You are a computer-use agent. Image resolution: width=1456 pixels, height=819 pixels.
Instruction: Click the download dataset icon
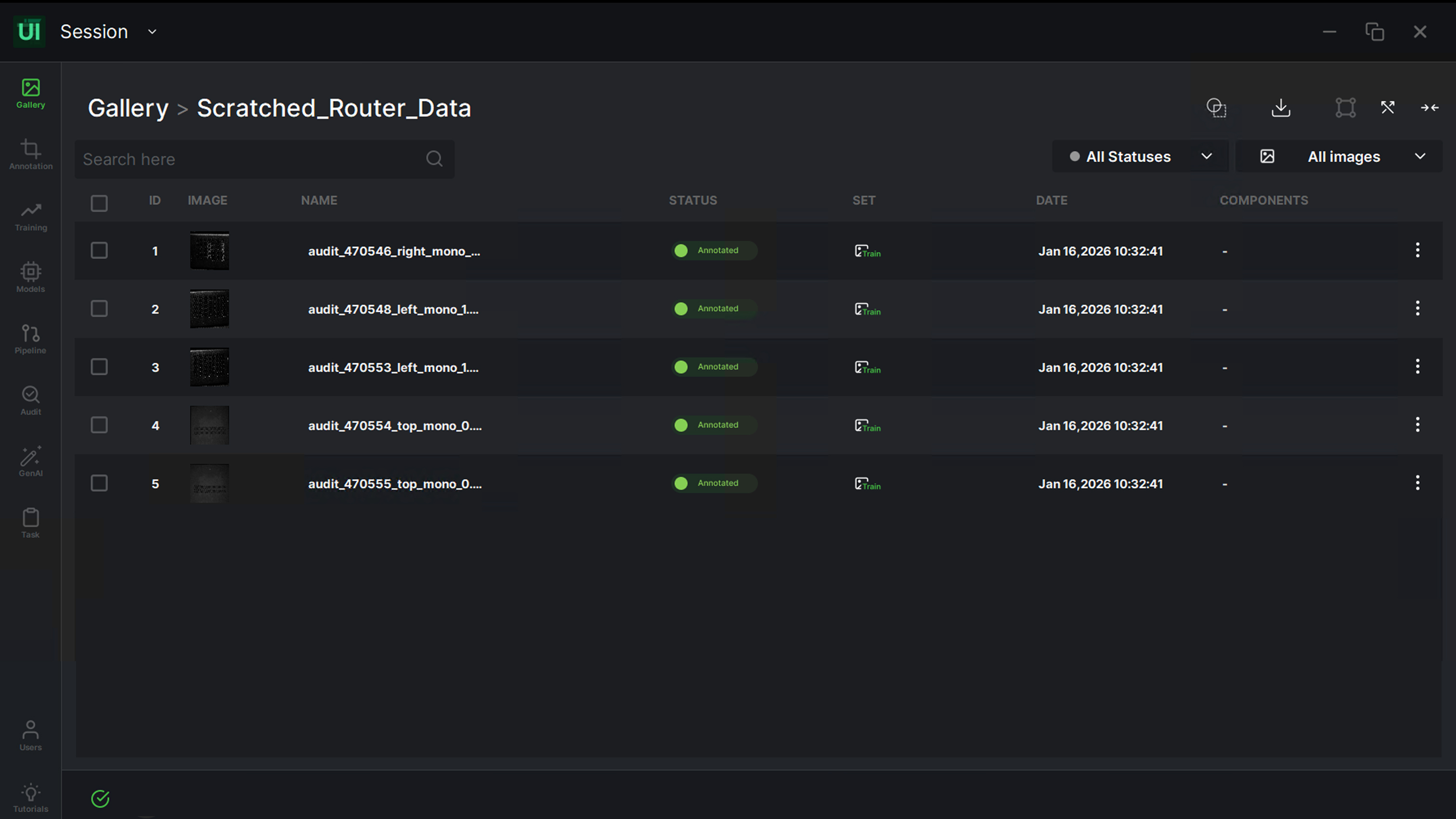coord(1281,107)
